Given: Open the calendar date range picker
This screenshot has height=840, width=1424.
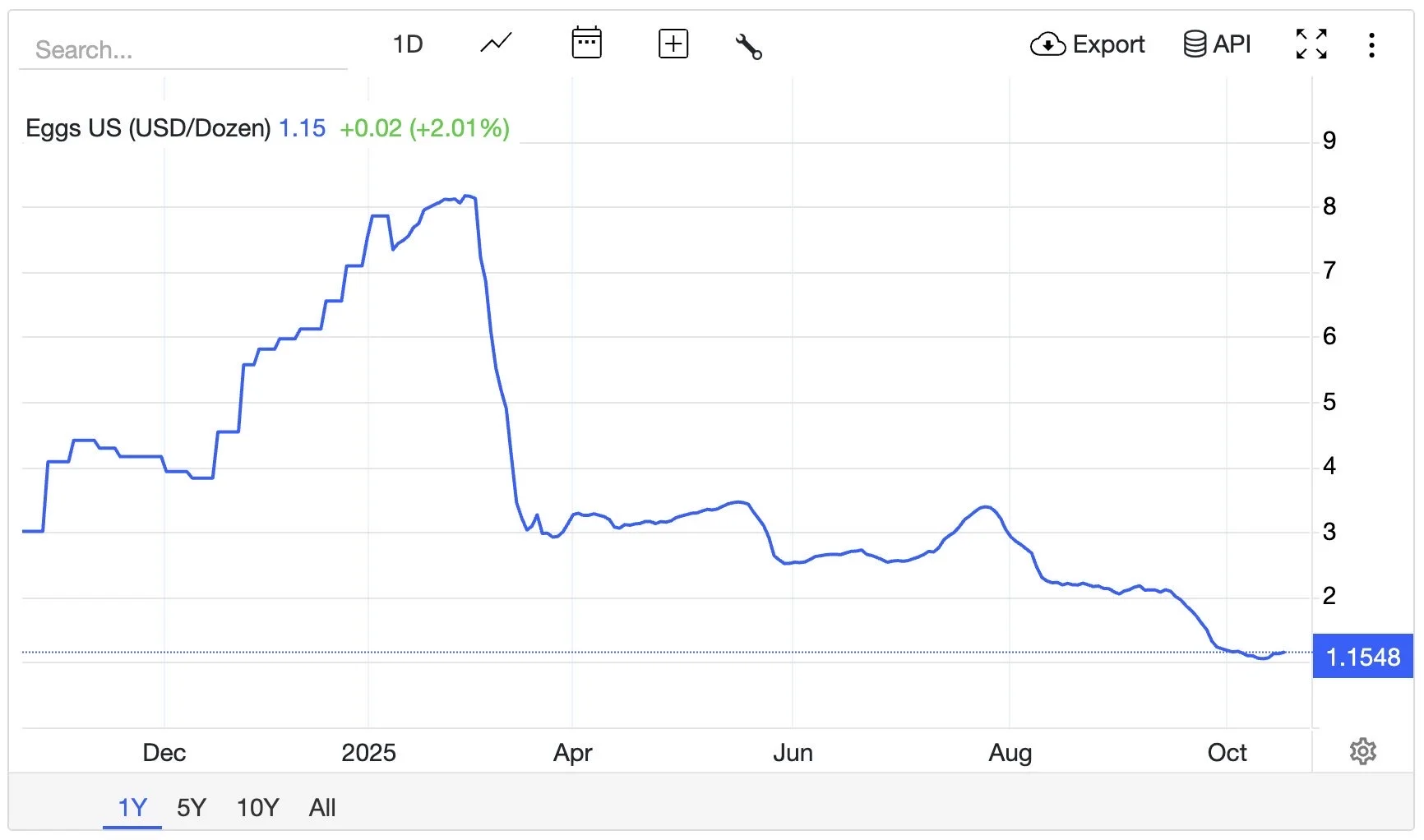Looking at the screenshot, I should point(586,43).
